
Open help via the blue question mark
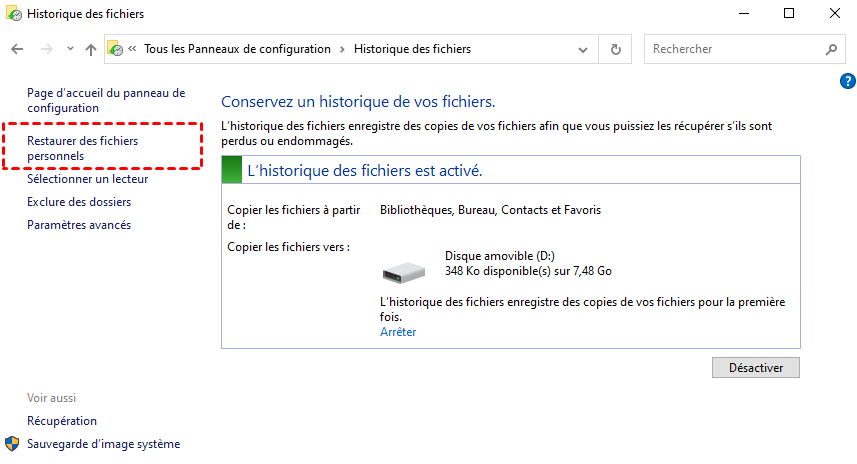pyautogui.click(x=847, y=81)
